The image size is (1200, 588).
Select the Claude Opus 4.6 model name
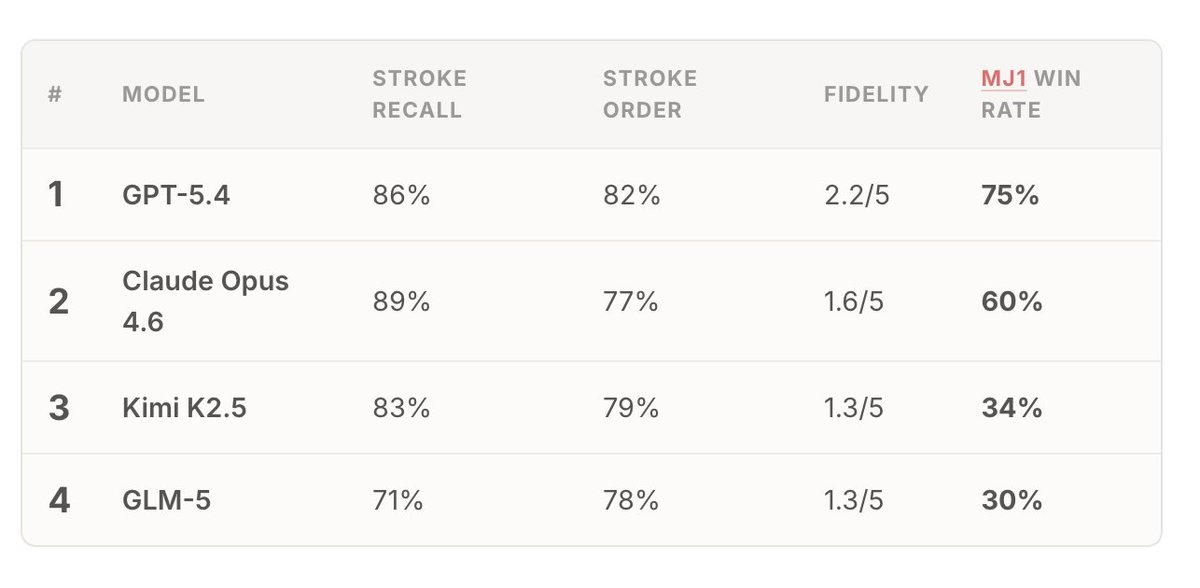(205, 300)
